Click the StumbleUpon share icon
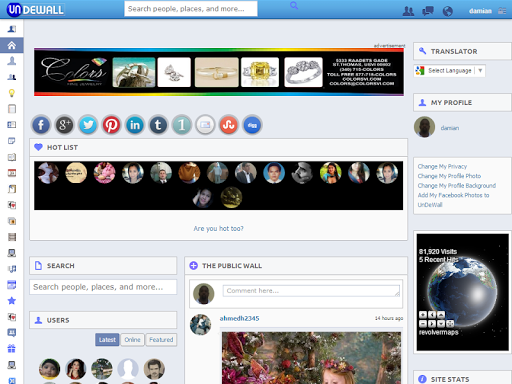The width and height of the screenshot is (512, 384). pyautogui.click(x=229, y=125)
